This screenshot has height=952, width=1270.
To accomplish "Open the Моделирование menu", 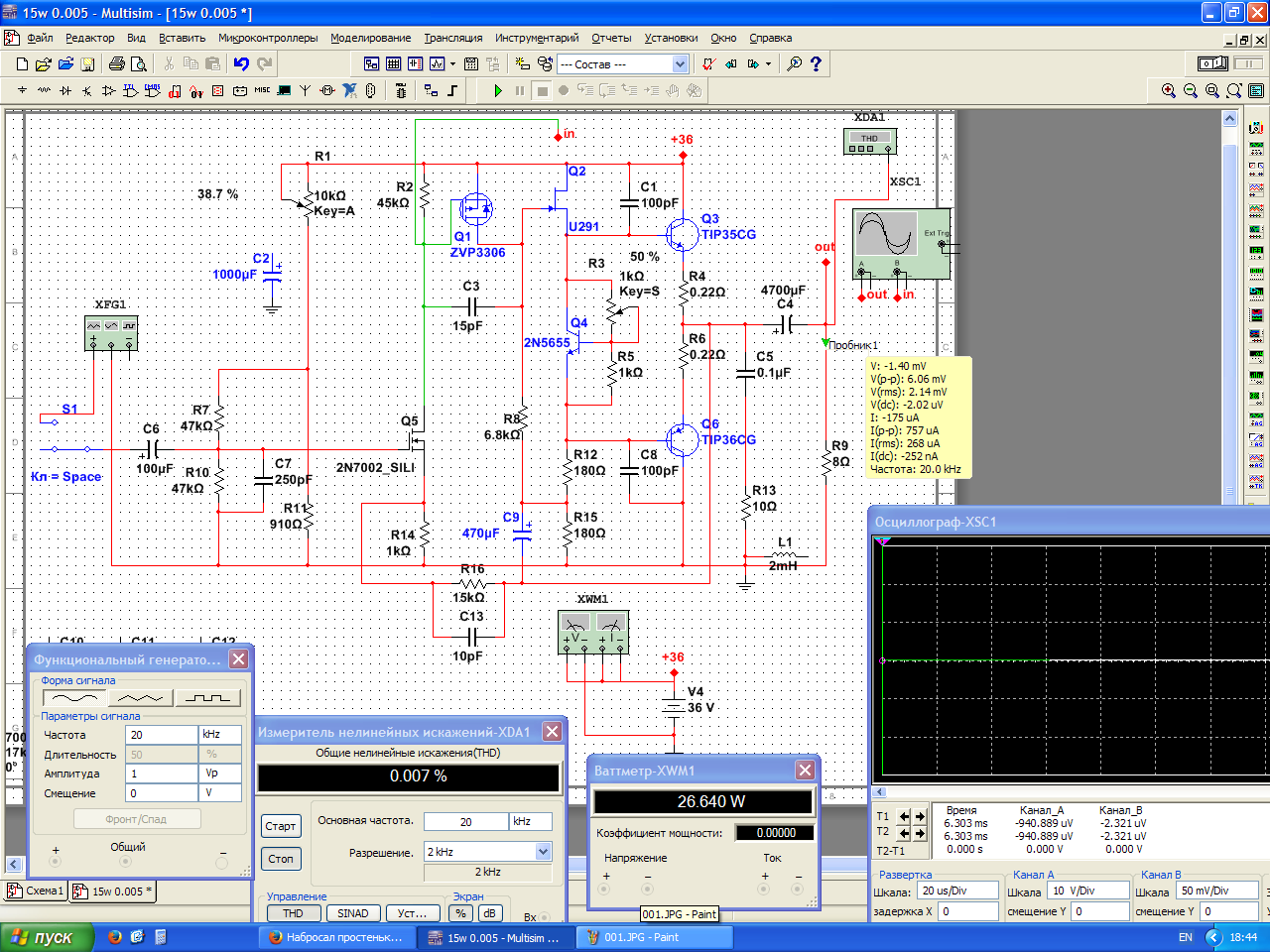I will click(370, 38).
